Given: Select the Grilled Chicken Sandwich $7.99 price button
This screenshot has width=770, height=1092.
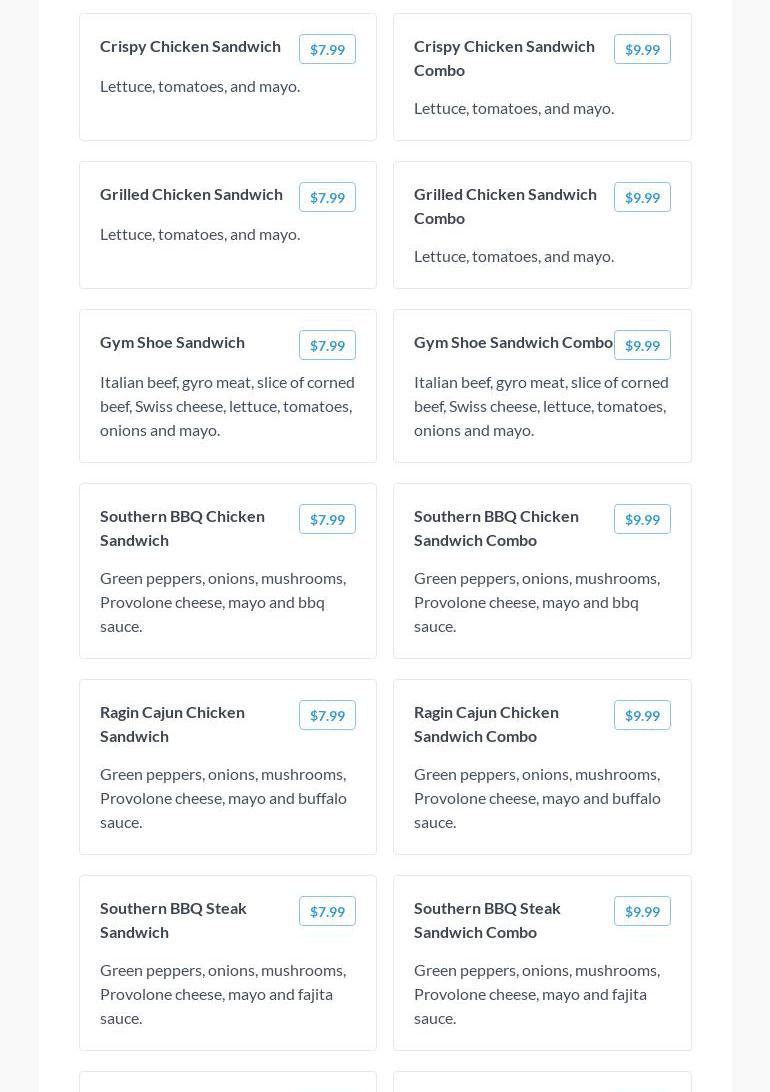Looking at the screenshot, I should [327, 197].
